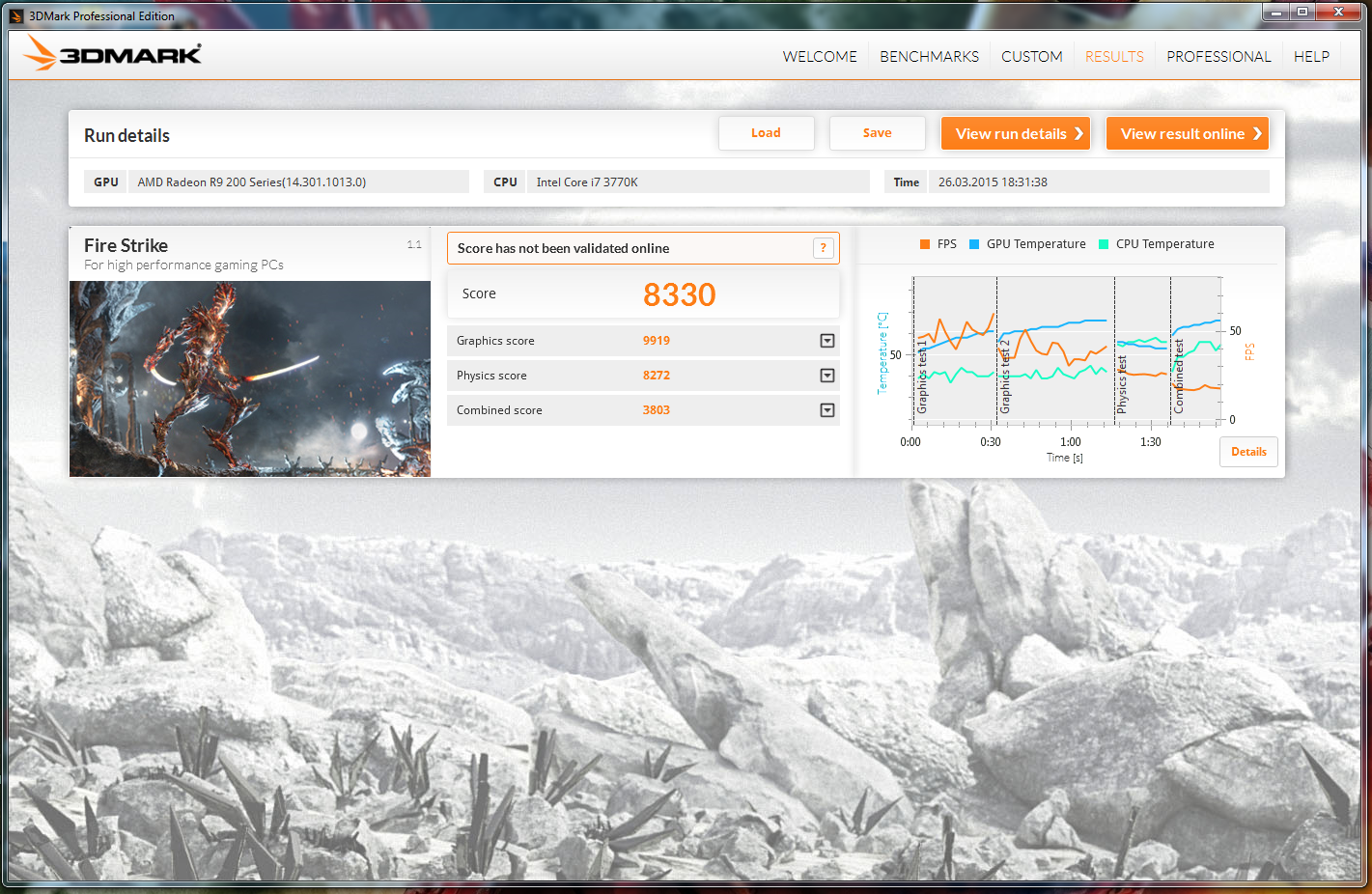The height and width of the screenshot is (894, 1372).
Task: Close the 3DMark Professional Edition window
Action: (1338, 12)
